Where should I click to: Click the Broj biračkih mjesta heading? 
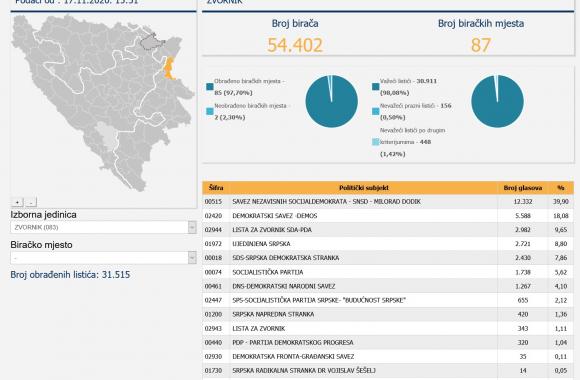pos(480,23)
